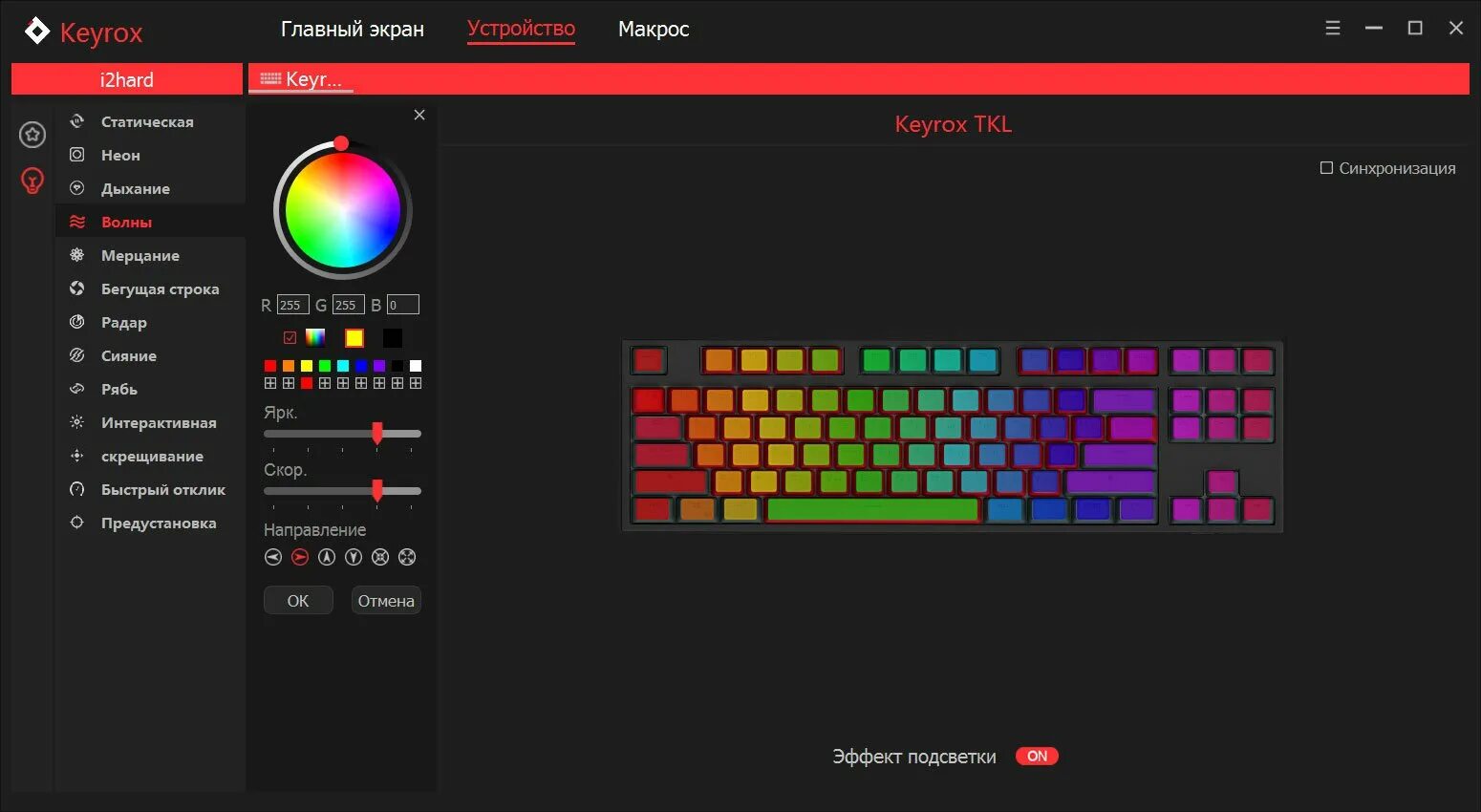Set wave direction to left arrow
1481x812 pixels.
tap(273, 557)
